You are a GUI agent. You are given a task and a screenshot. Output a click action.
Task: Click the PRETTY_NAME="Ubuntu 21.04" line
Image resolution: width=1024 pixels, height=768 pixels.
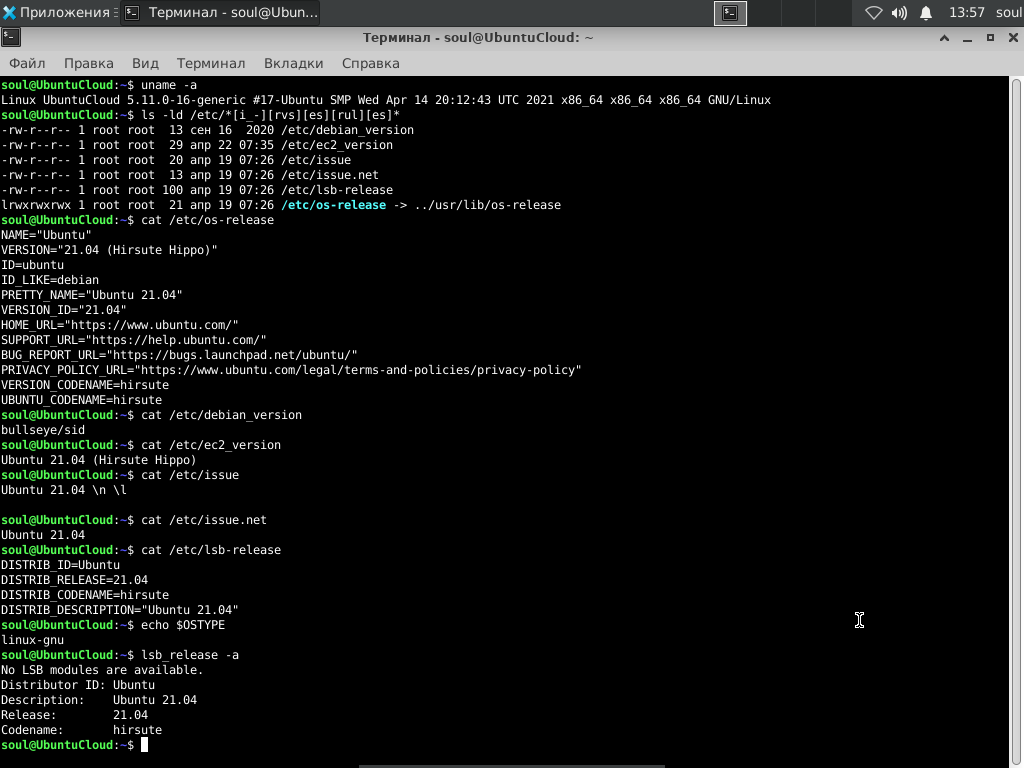[x=91, y=295]
